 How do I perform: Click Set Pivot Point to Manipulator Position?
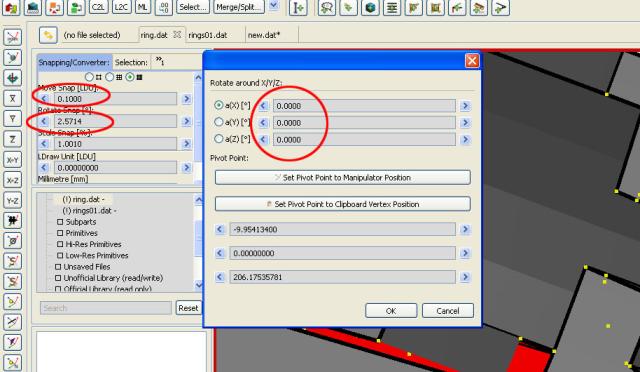pyautogui.click(x=342, y=178)
